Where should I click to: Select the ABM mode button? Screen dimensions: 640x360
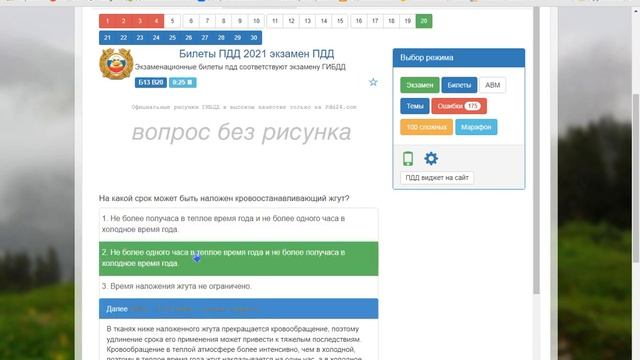(x=492, y=85)
